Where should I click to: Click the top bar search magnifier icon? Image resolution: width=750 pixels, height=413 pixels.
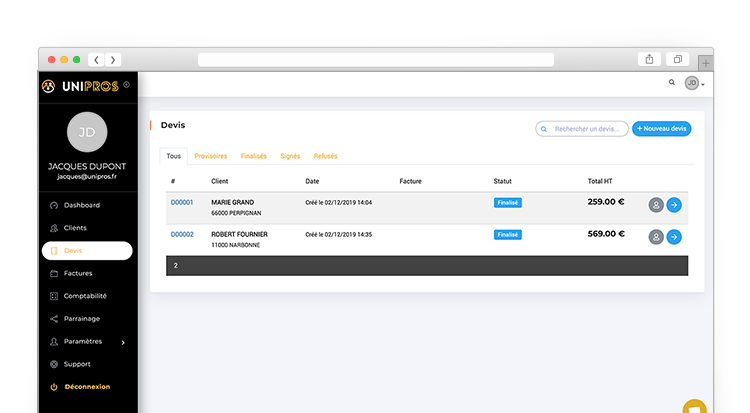click(x=672, y=82)
